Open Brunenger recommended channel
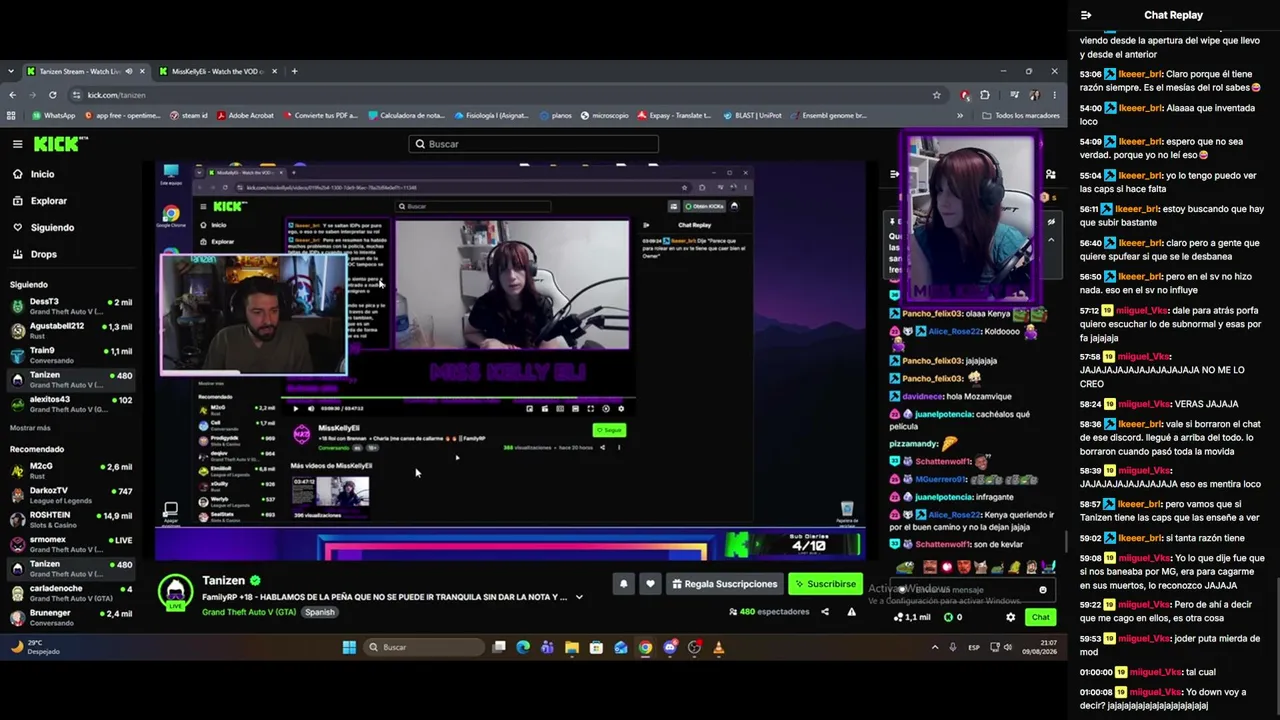 [x=71, y=617]
